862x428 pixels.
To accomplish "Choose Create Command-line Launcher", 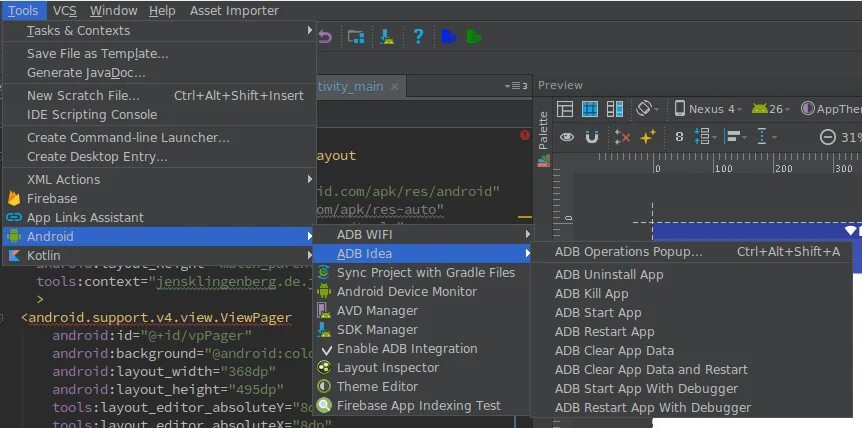I will (x=159, y=137).
